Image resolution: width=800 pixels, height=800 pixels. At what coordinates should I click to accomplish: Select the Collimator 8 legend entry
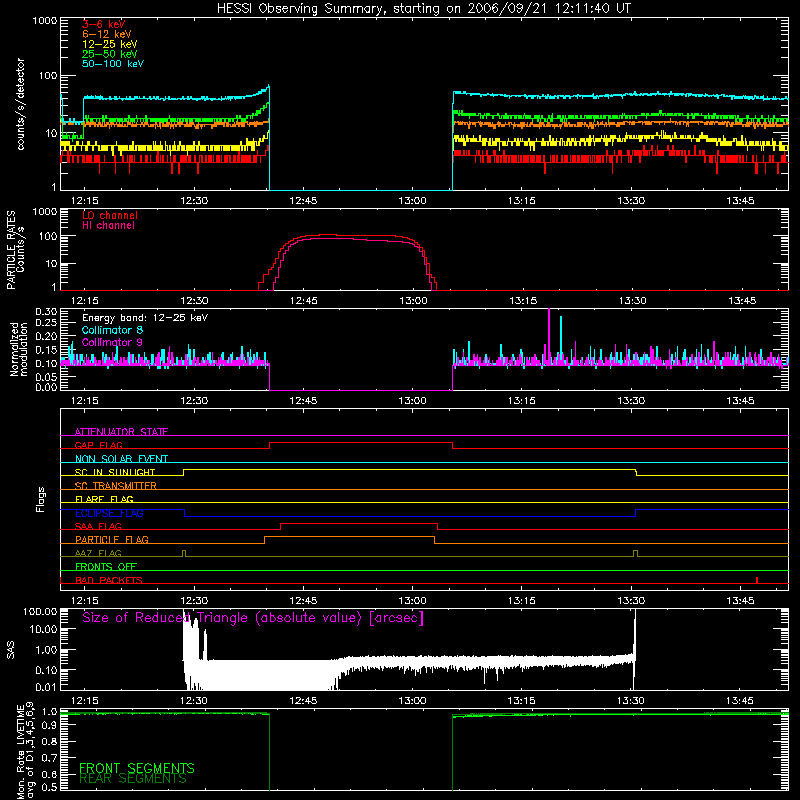click(112, 330)
